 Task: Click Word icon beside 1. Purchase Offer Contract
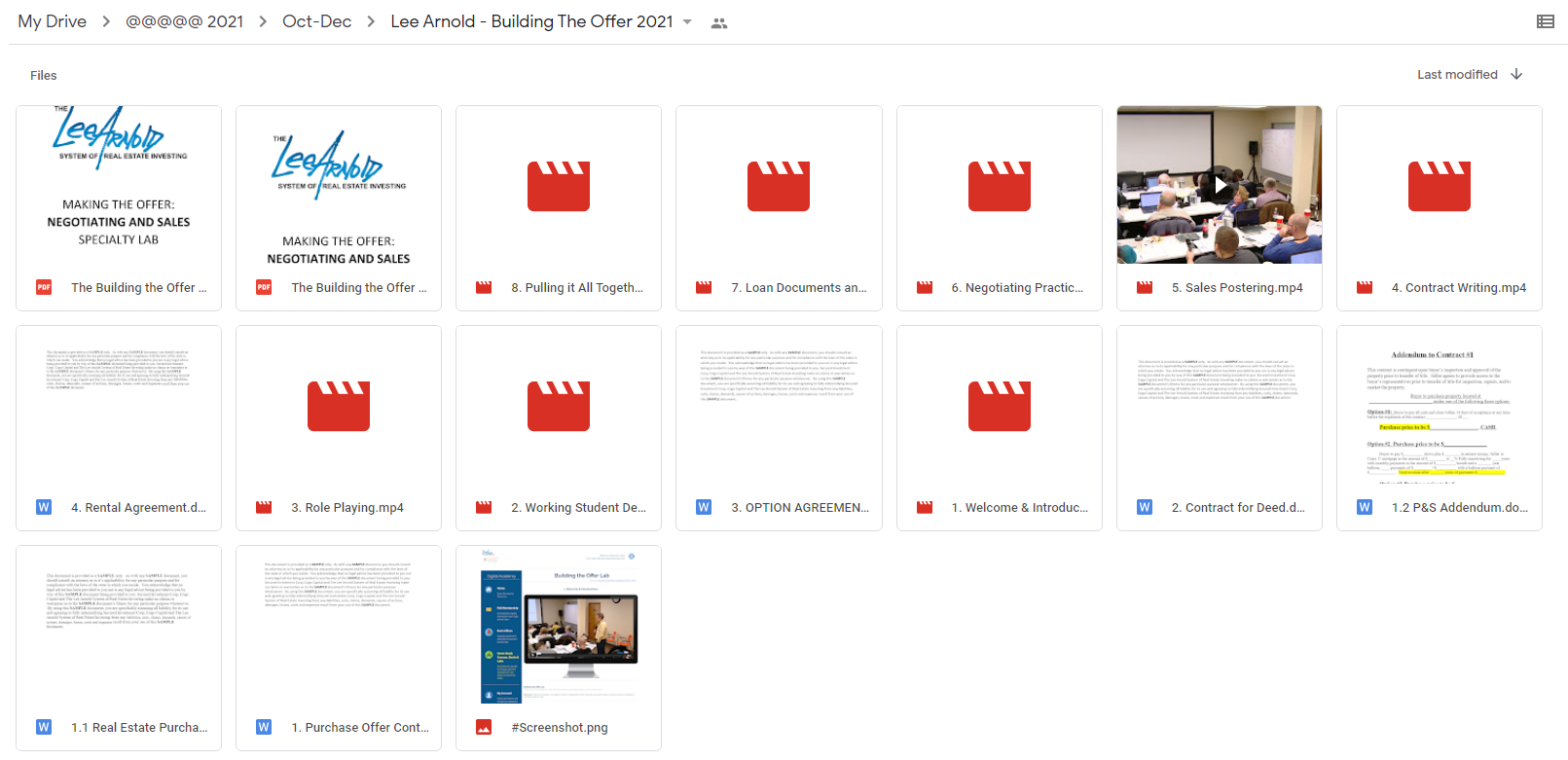click(x=264, y=727)
